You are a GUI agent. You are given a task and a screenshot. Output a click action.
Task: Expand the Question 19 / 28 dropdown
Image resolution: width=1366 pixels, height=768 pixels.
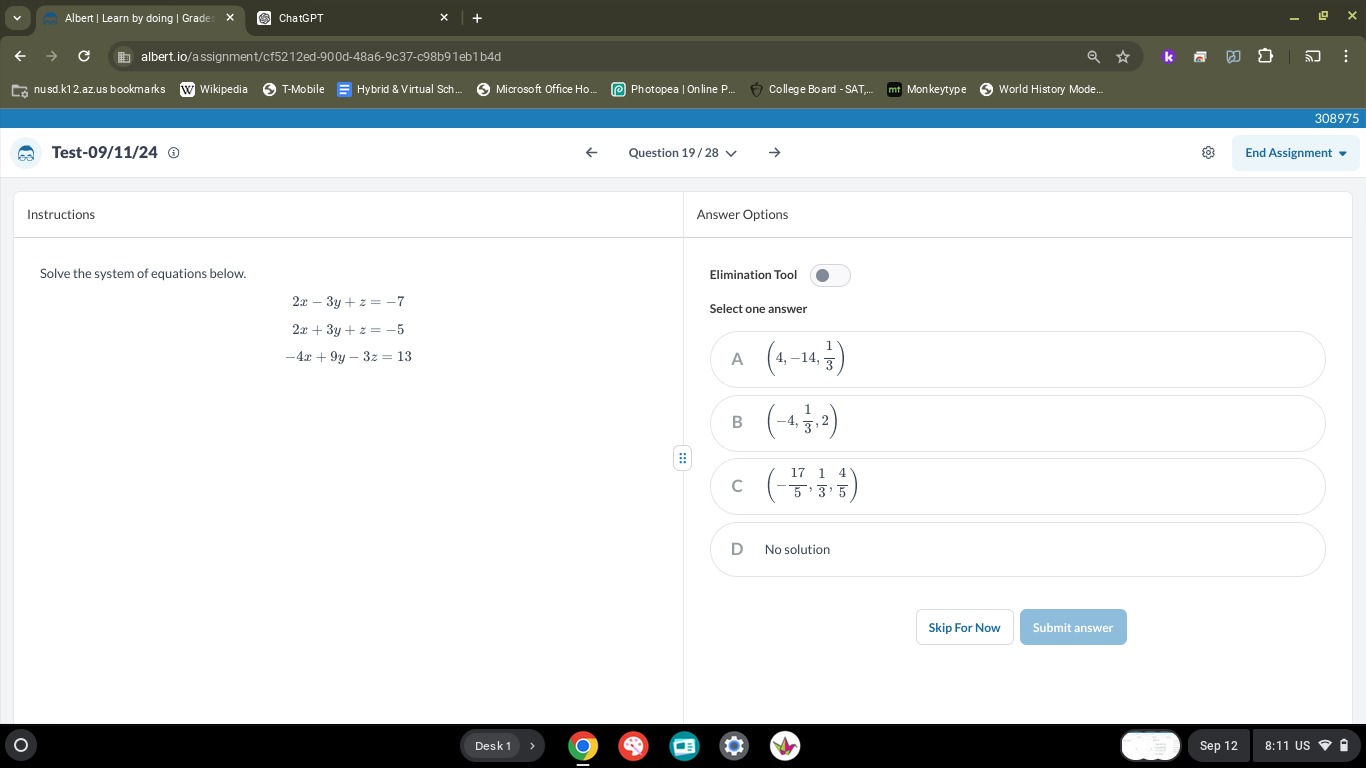point(682,153)
